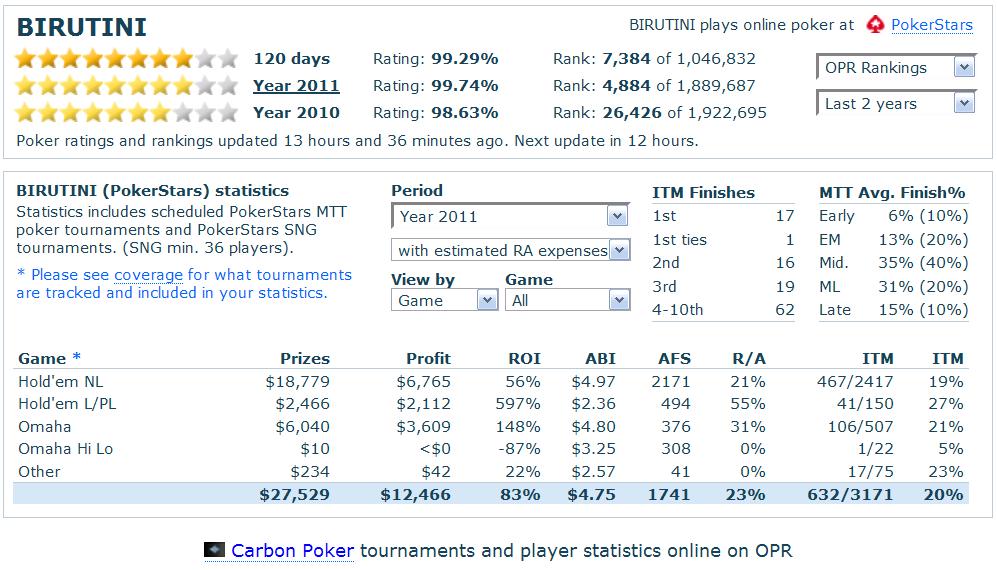Open the estimated RA expenses dropdown
997x570 pixels.
click(x=511, y=251)
